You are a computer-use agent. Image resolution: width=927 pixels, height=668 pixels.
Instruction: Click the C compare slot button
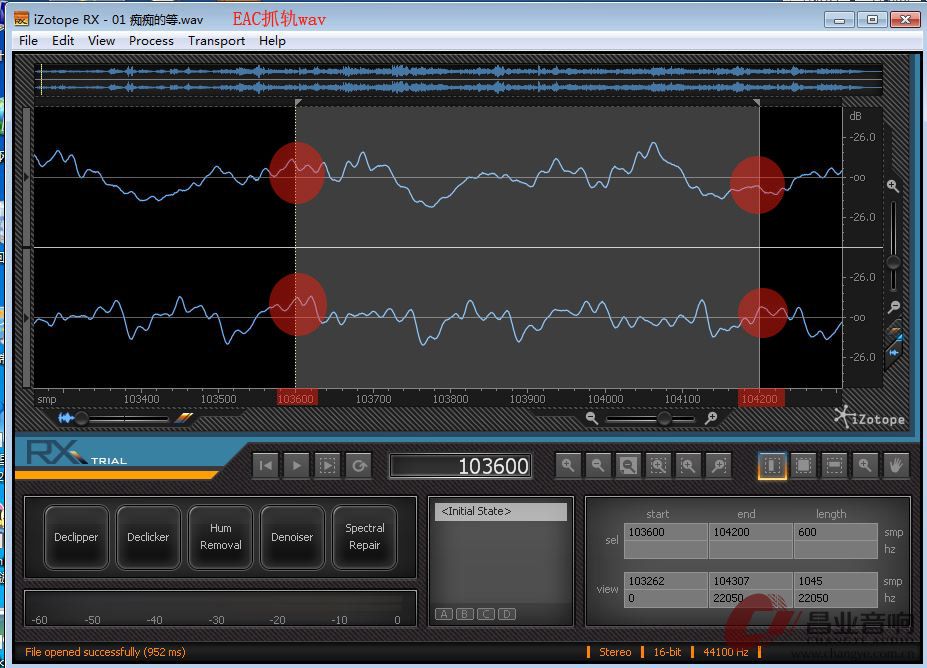coord(486,614)
